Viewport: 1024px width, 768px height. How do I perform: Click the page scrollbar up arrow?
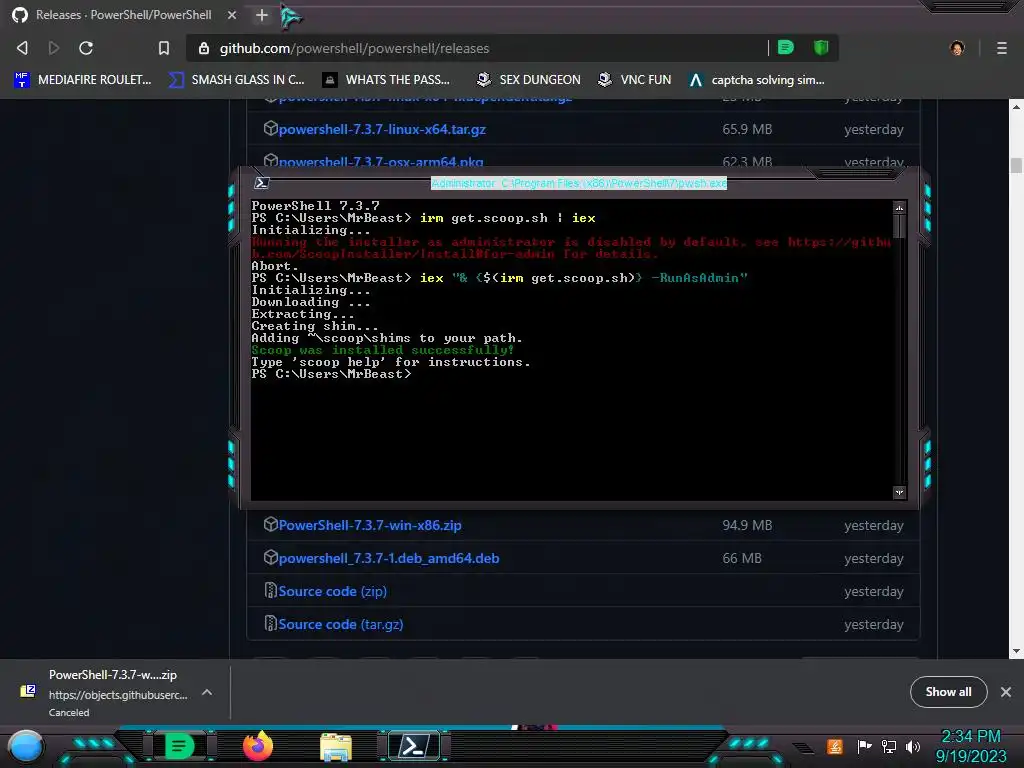pos(1016,106)
